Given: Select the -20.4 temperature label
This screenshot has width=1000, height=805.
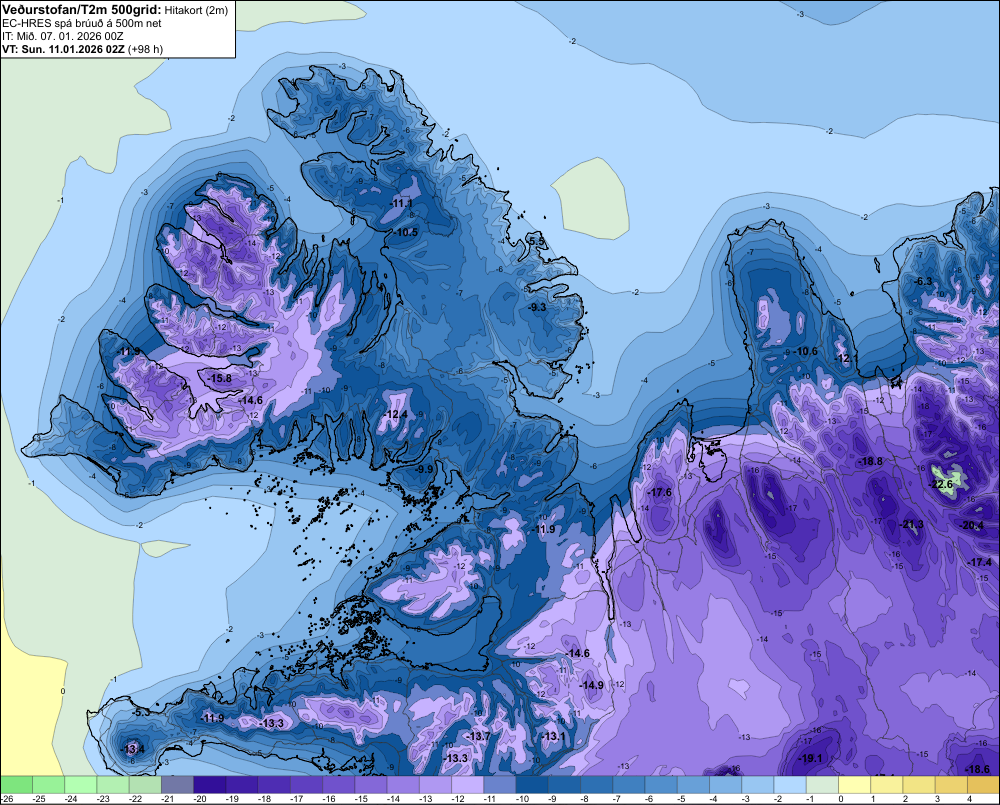Looking at the screenshot, I should tap(971, 525).
